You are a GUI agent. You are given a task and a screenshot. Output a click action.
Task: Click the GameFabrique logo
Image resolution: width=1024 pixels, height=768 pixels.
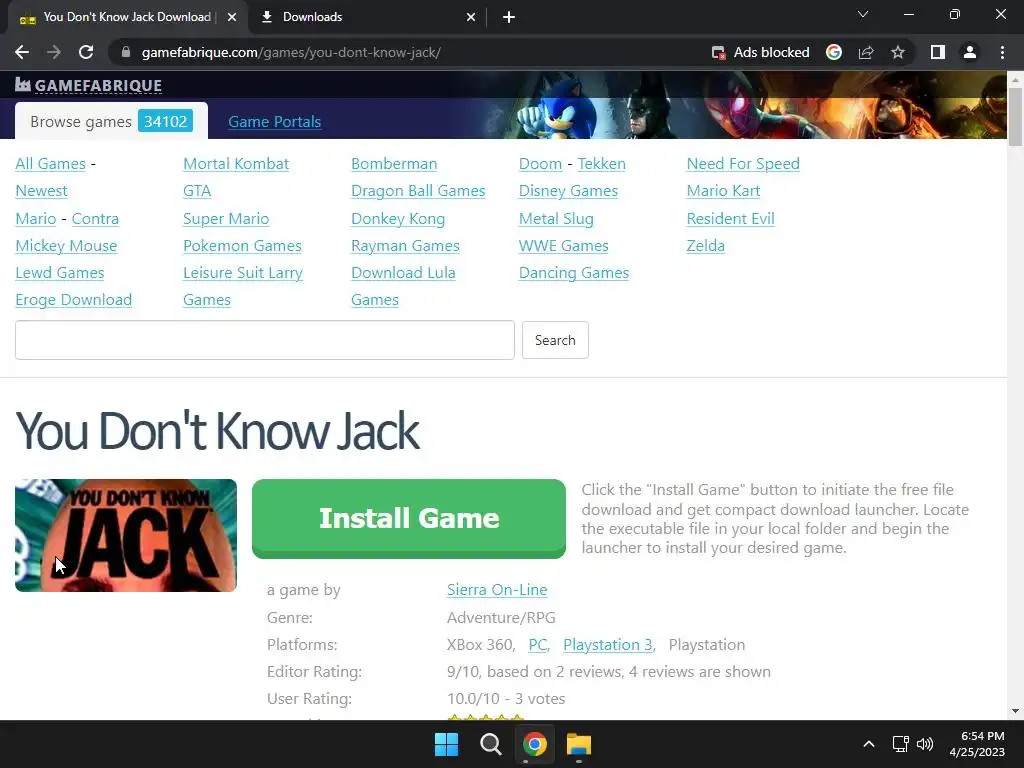click(89, 85)
